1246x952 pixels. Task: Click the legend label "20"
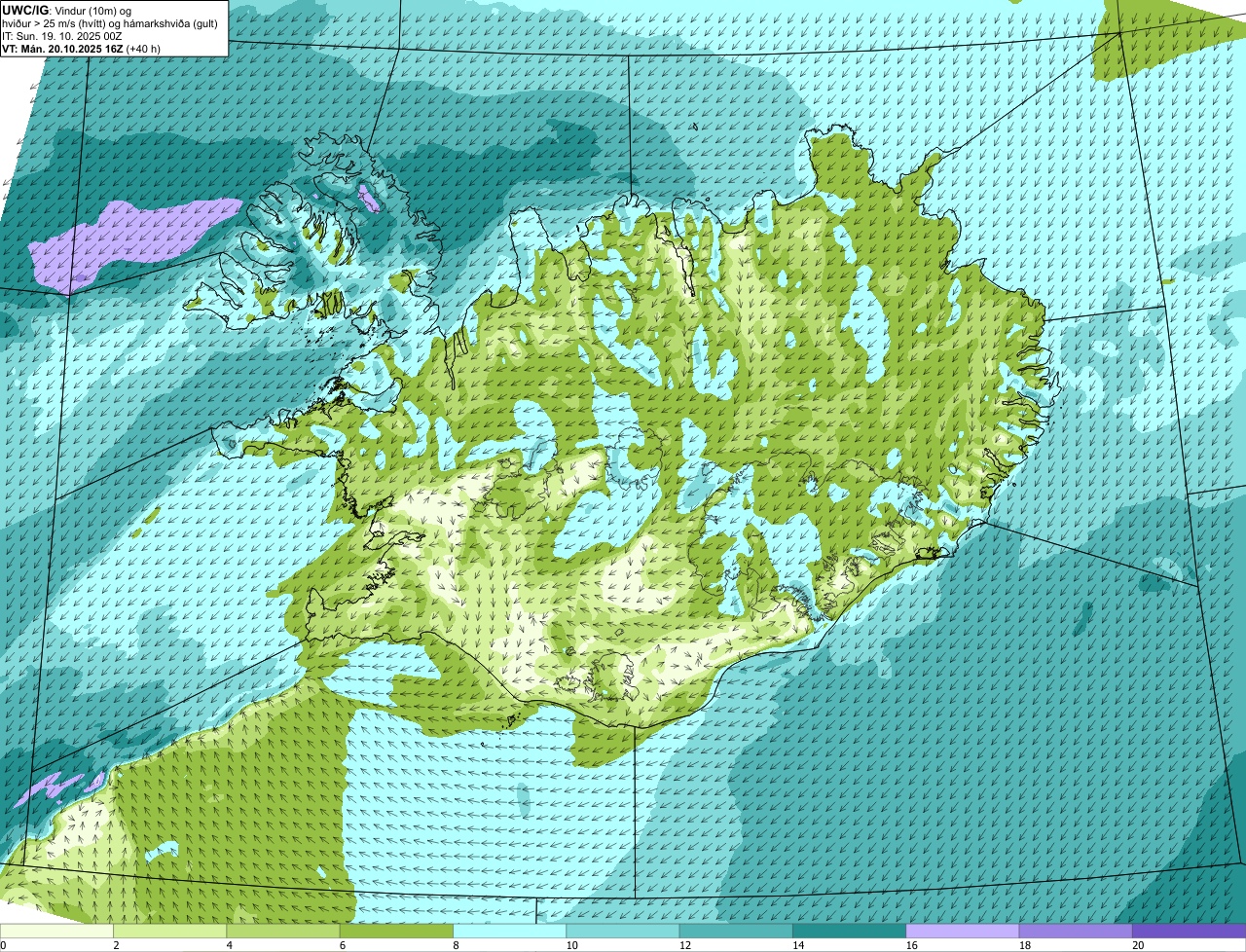point(1138,945)
